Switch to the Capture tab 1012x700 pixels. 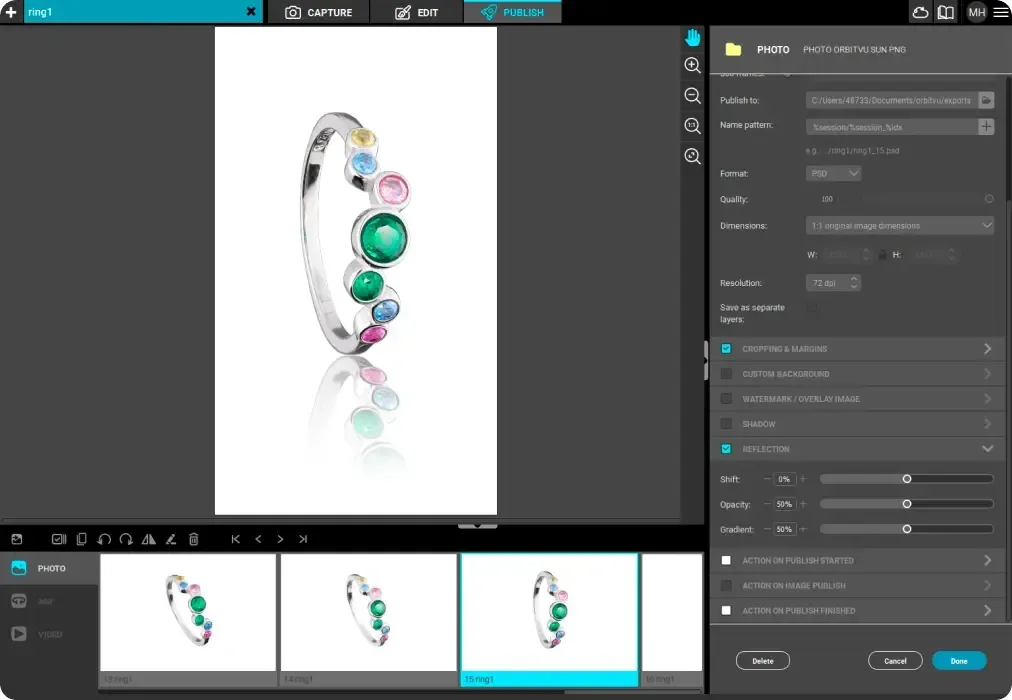(x=319, y=12)
